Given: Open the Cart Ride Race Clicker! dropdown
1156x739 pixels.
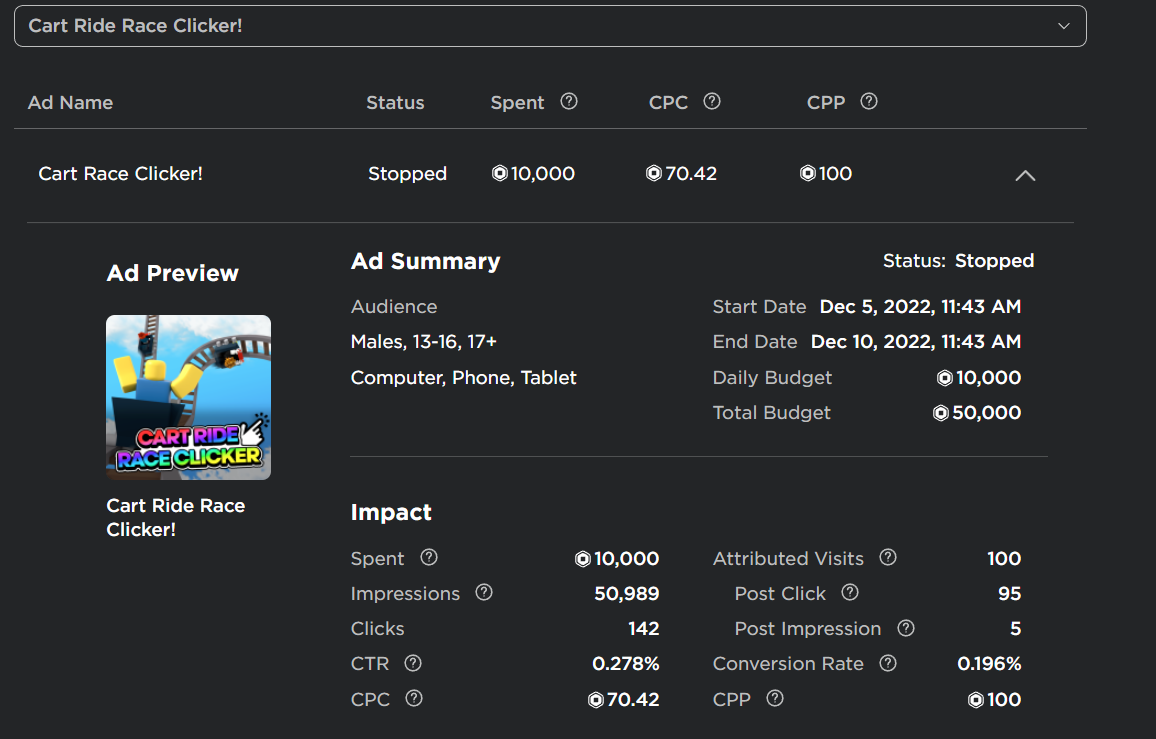Looking at the screenshot, I should (x=550, y=26).
